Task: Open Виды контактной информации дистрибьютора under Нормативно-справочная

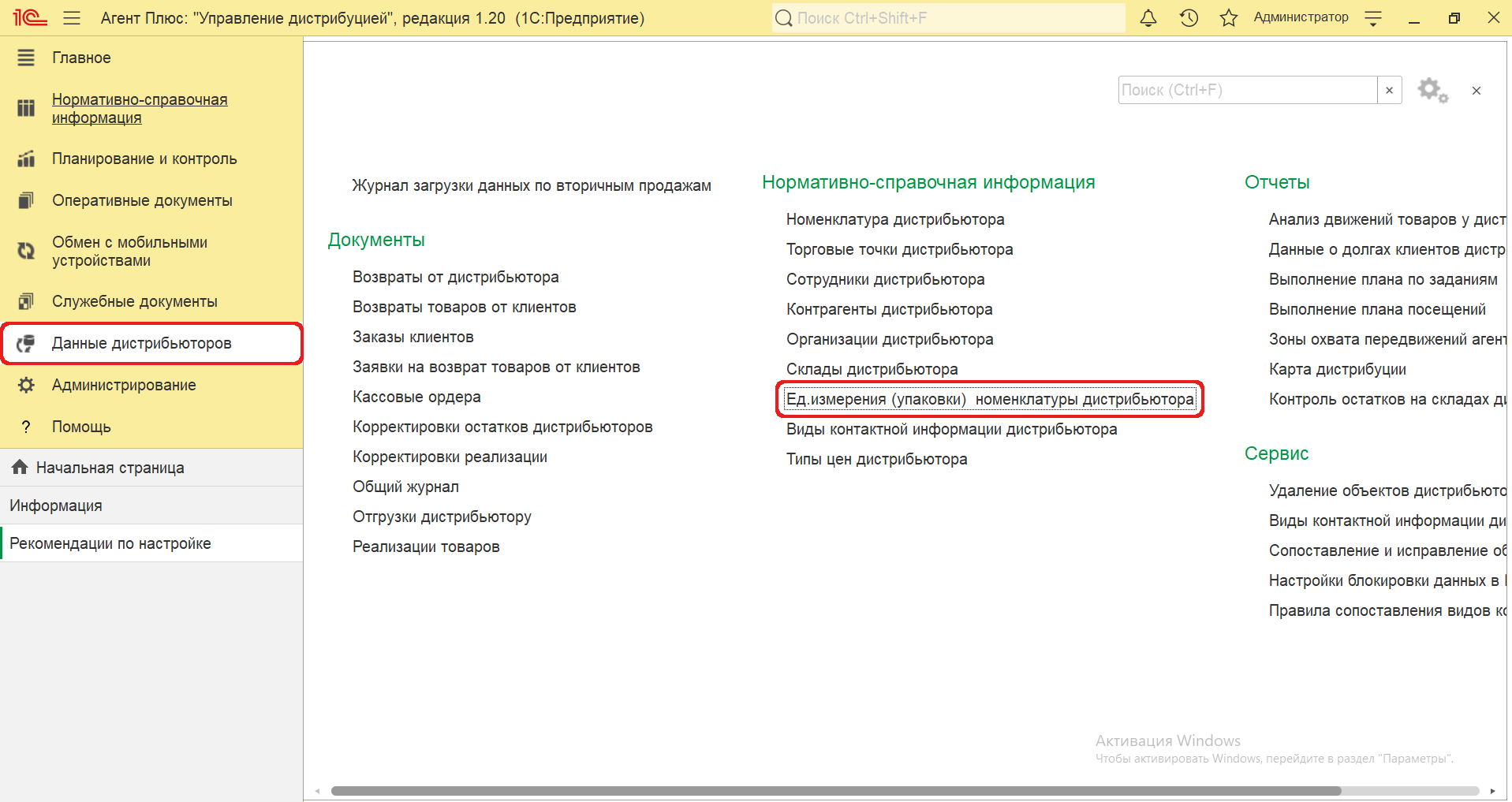Action: 952,429
